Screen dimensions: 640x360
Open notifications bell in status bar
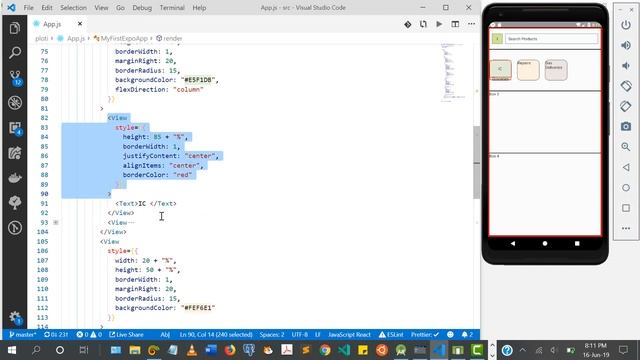pos(467,335)
